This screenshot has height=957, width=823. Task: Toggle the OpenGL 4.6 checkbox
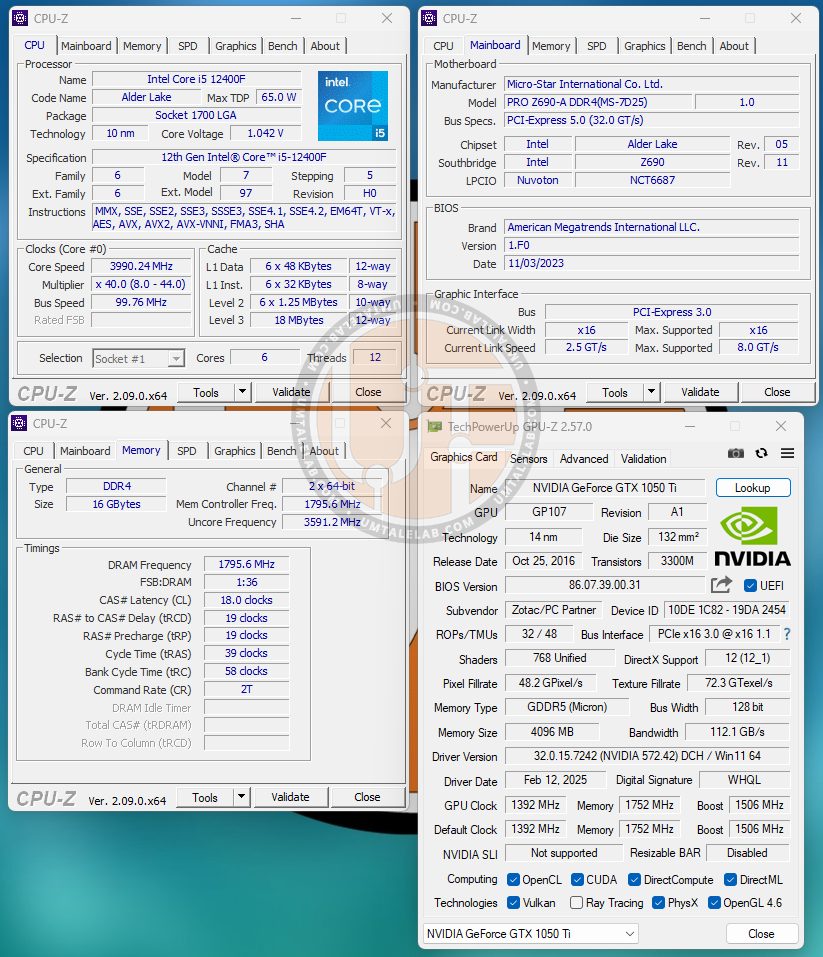tap(714, 903)
